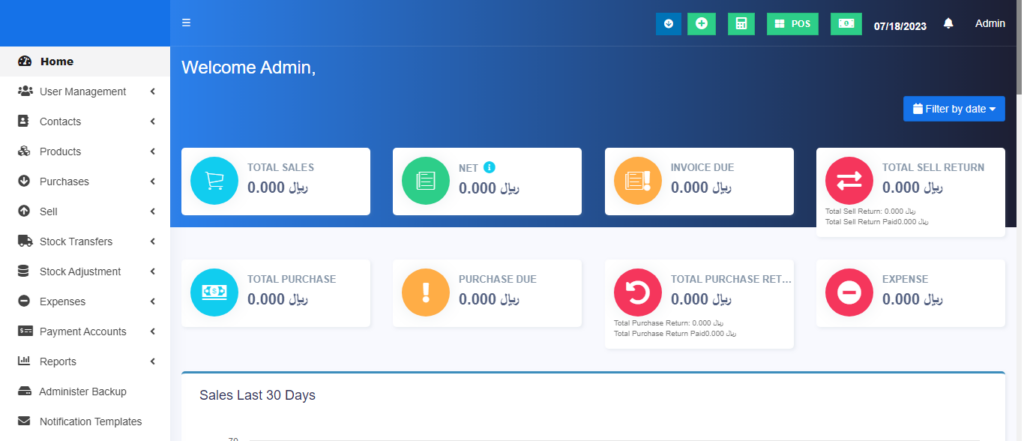
Task: Expand the Reports sidebar menu
Action: [84, 362]
